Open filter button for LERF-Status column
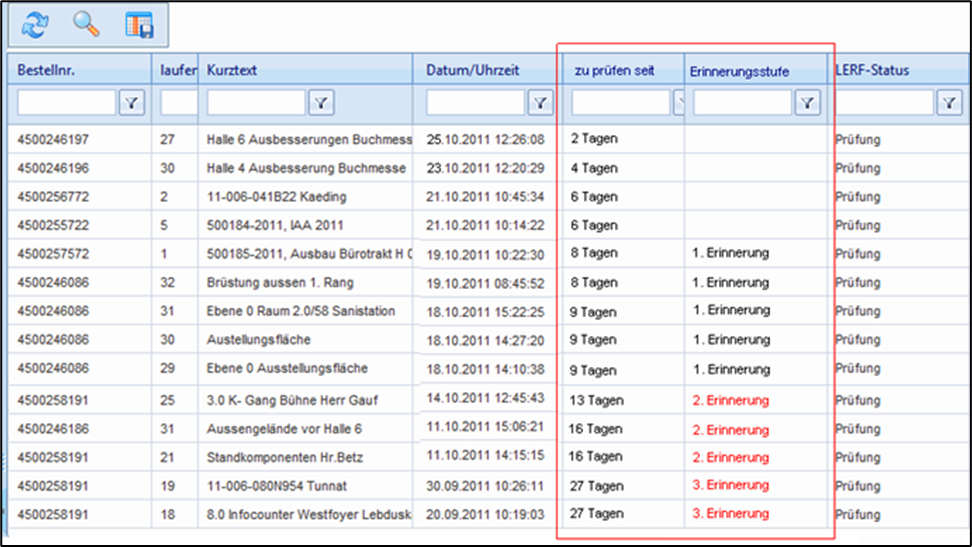Screen dimensions: 972x547 (x=949, y=102)
